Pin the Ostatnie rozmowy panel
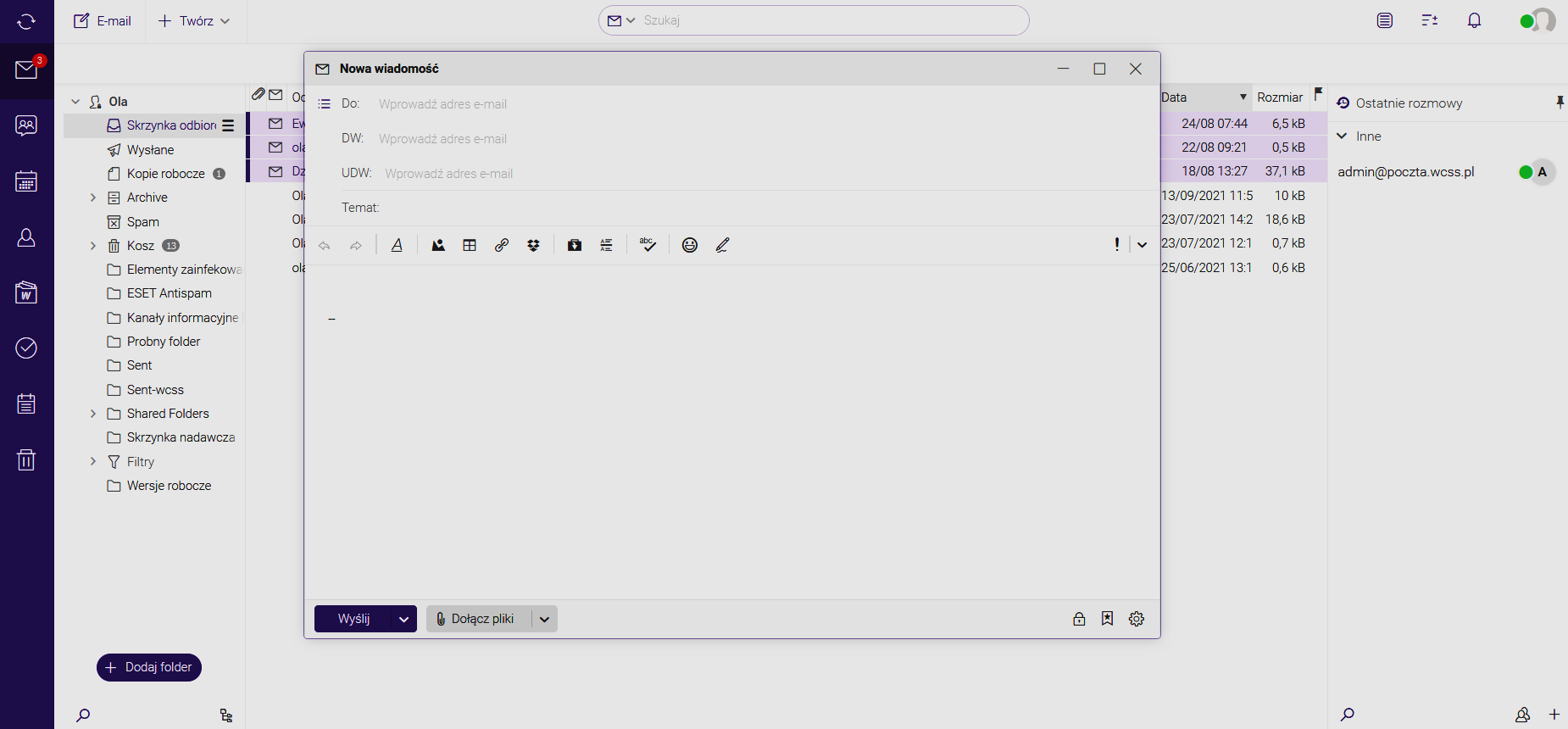This screenshot has height=729, width=1568. pyautogui.click(x=1559, y=103)
